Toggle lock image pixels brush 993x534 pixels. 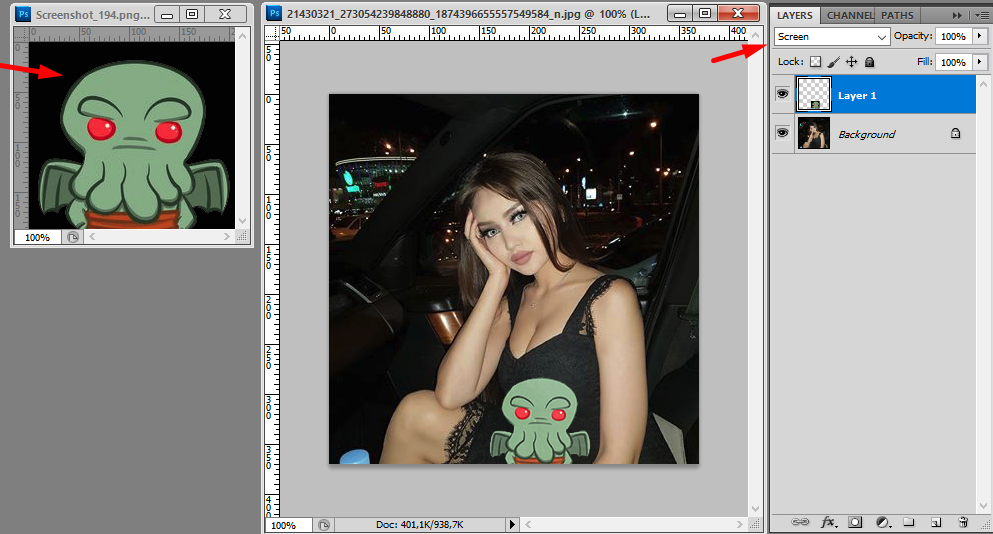[x=833, y=61]
